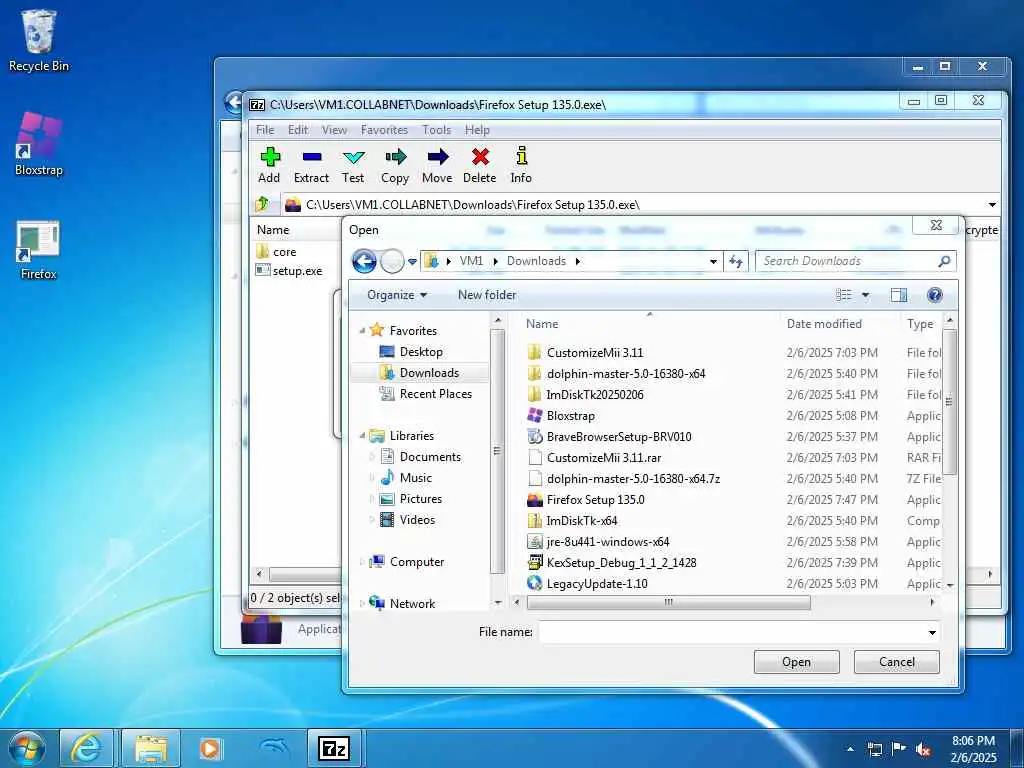Screen dimensions: 1024x768
Task: Open the Edit menu in 7-Zip
Action: point(298,130)
